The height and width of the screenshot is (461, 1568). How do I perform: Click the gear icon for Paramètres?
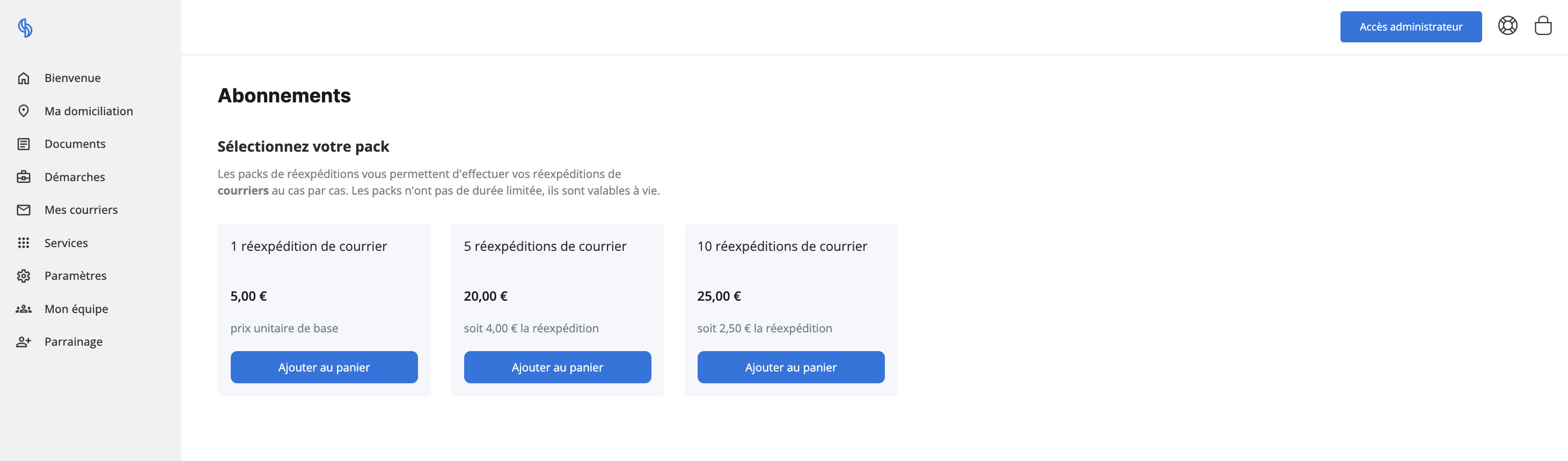(x=24, y=276)
